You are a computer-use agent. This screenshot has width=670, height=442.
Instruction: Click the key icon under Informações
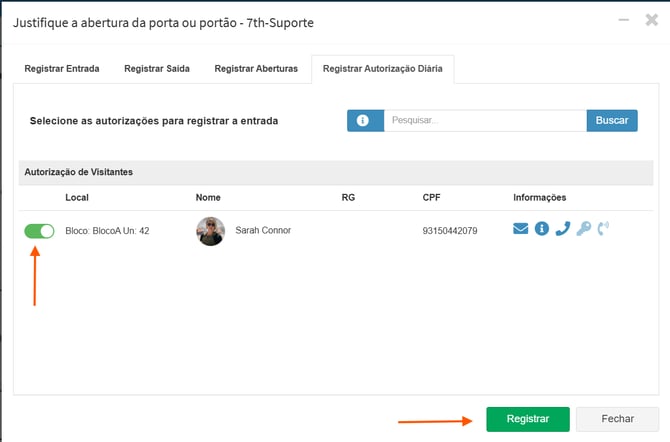583,229
